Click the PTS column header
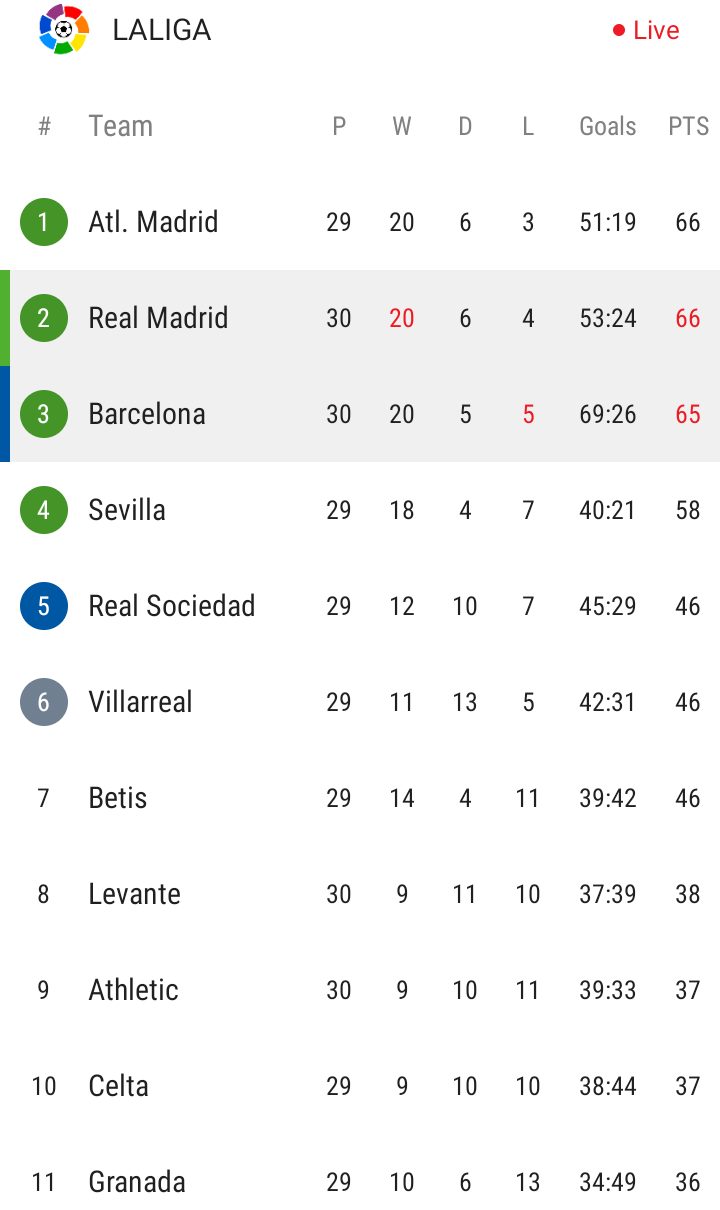This screenshot has height=1210, width=720. [x=688, y=126]
